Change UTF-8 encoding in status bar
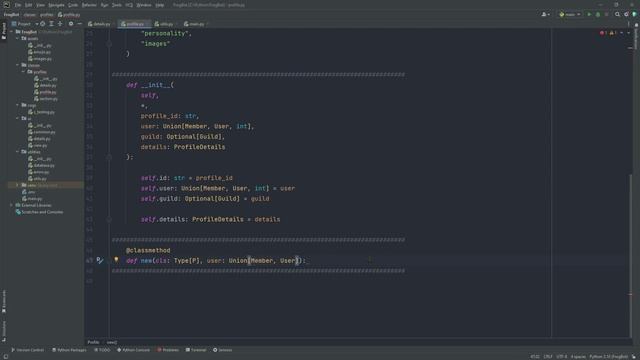This screenshot has width=640, height=360. click(562, 357)
